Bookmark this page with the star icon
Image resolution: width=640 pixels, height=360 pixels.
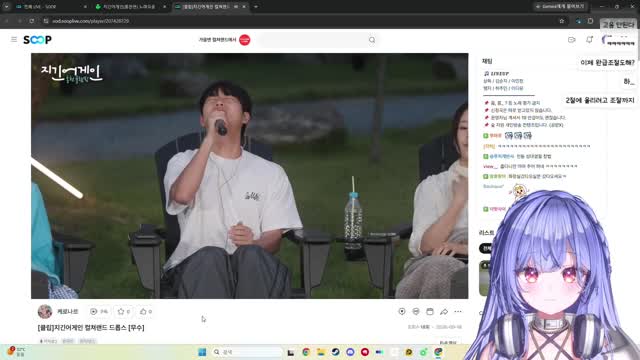562,21
